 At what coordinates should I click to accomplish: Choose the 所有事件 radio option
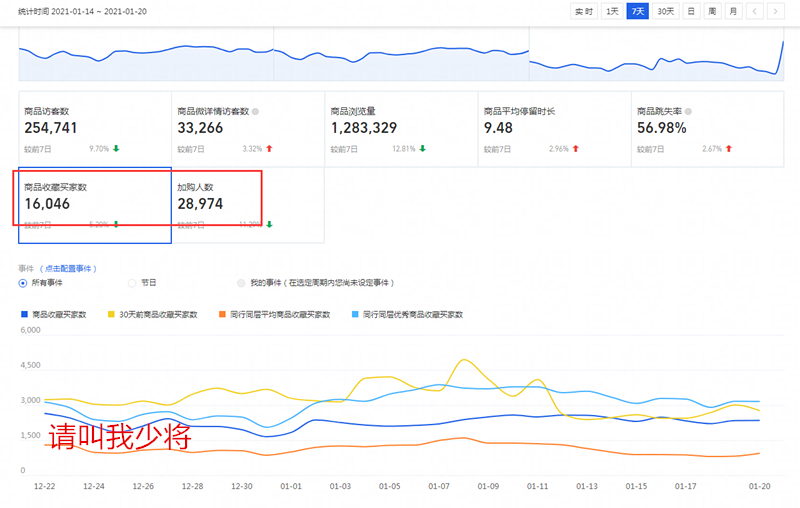click(22, 283)
